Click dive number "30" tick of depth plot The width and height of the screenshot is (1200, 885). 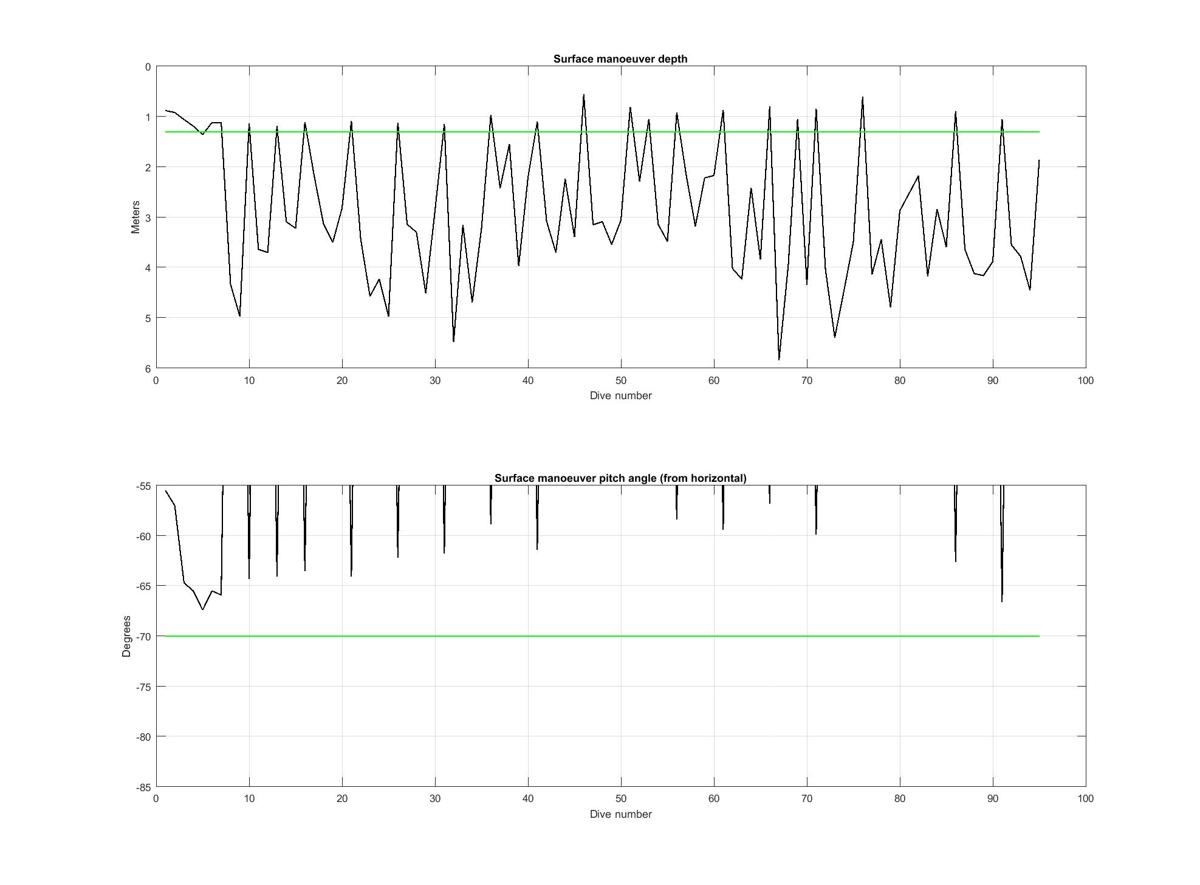(435, 380)
